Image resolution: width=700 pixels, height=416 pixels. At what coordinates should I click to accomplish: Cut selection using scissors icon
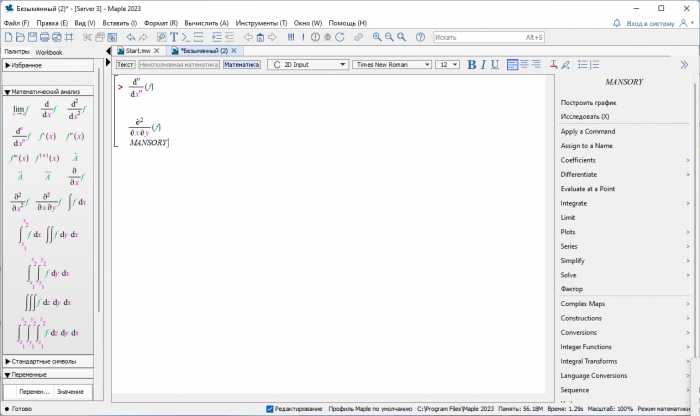87,37
